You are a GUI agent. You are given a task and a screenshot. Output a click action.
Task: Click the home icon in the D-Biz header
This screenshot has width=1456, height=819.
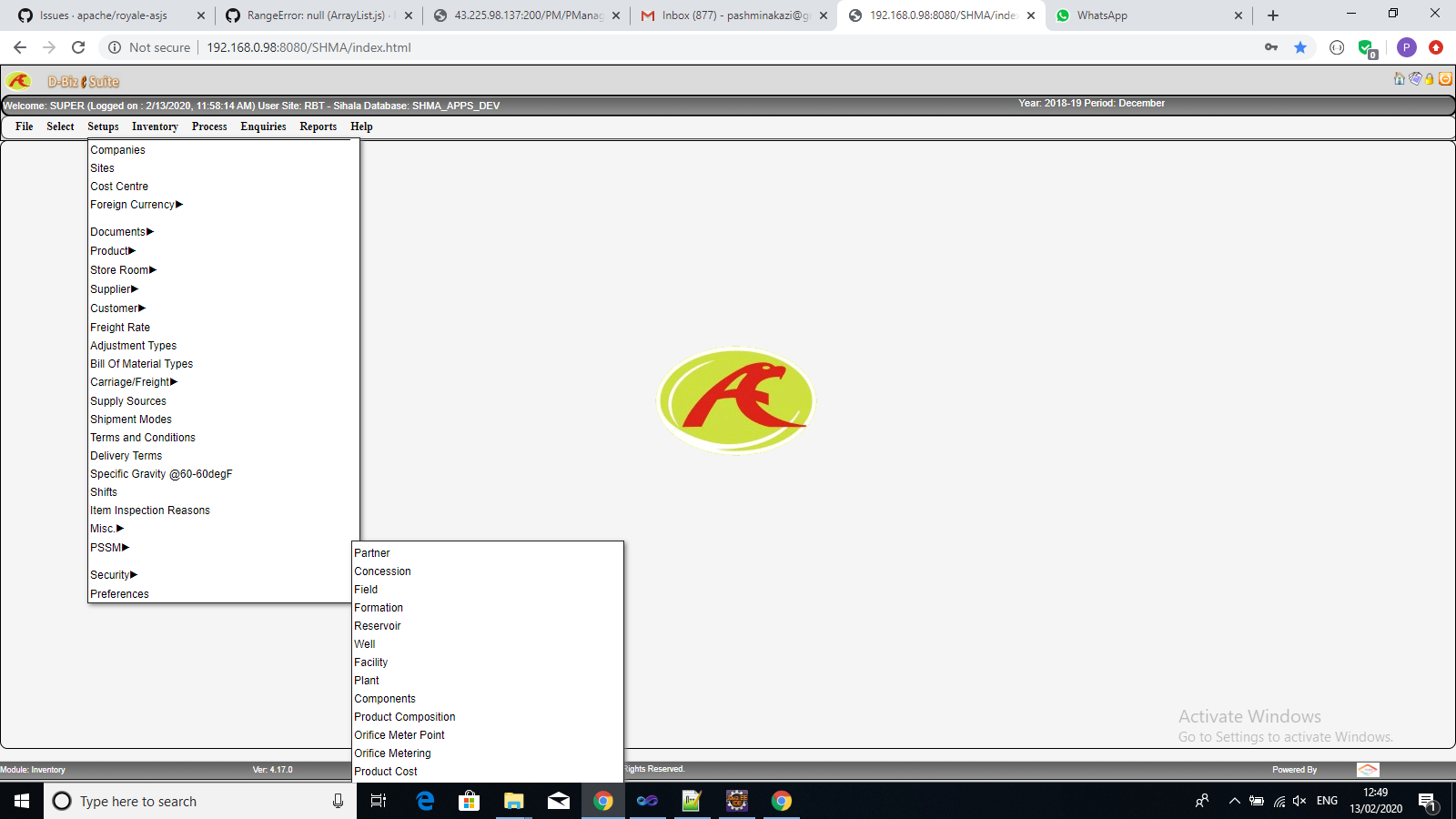pyautogui.click(x=1399, y=79)
